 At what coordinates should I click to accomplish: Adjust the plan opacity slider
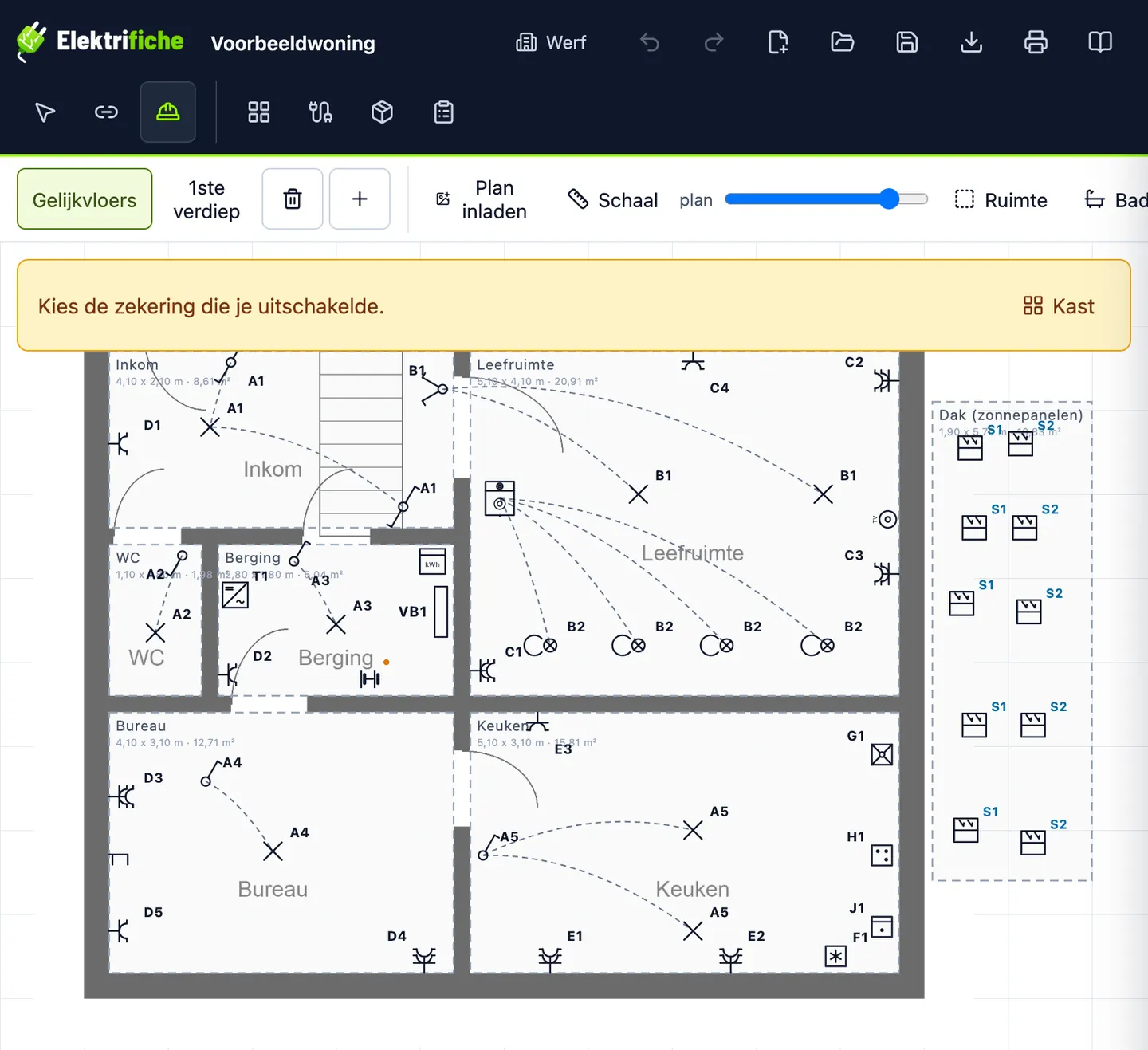tap(827, 199)
